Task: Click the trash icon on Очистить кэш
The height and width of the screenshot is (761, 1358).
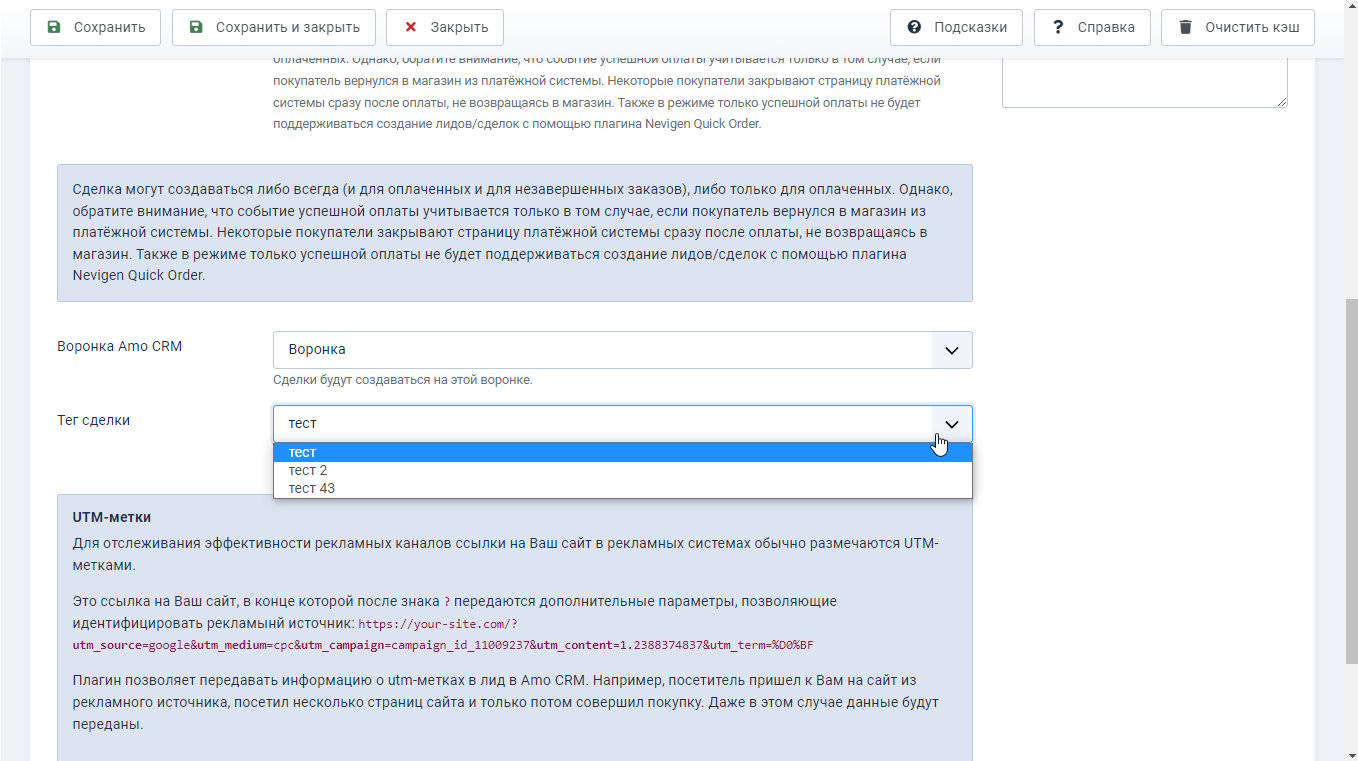Action: click(x=1185, y=27)
